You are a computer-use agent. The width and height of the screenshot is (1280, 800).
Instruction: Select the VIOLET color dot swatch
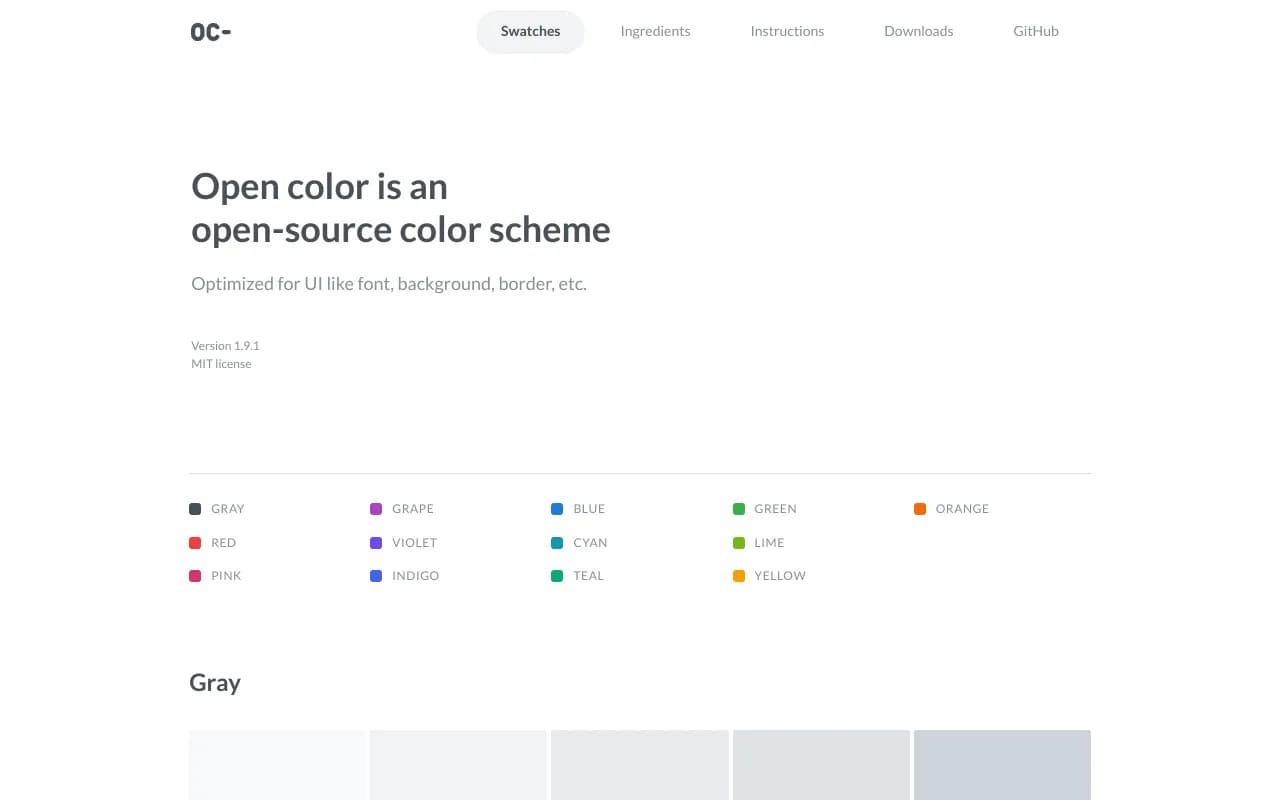(x=376, y=542)
